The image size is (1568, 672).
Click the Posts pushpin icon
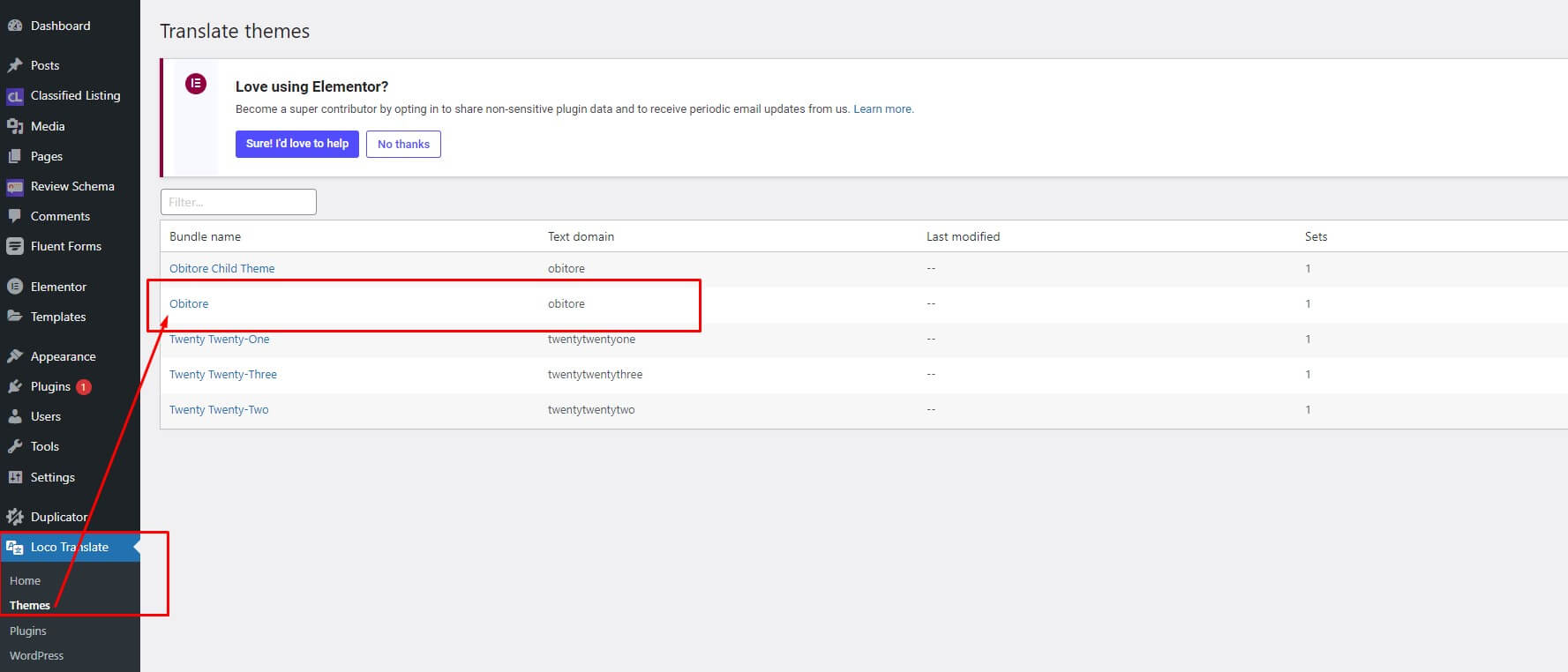point(15,65)
